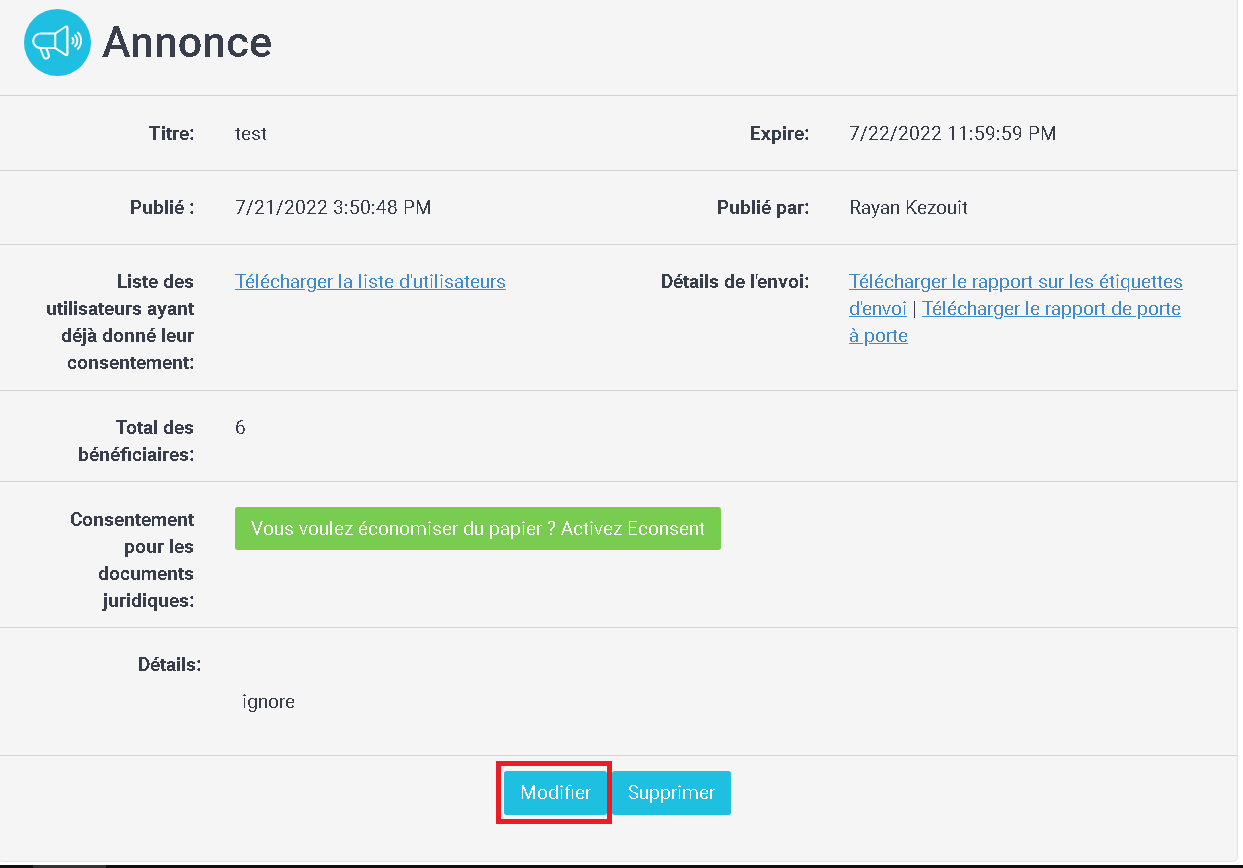This screenshot has width=1243, height=868.
Task: Click the Titre: label
Action: pyautogui.click(x=172, y=133)
